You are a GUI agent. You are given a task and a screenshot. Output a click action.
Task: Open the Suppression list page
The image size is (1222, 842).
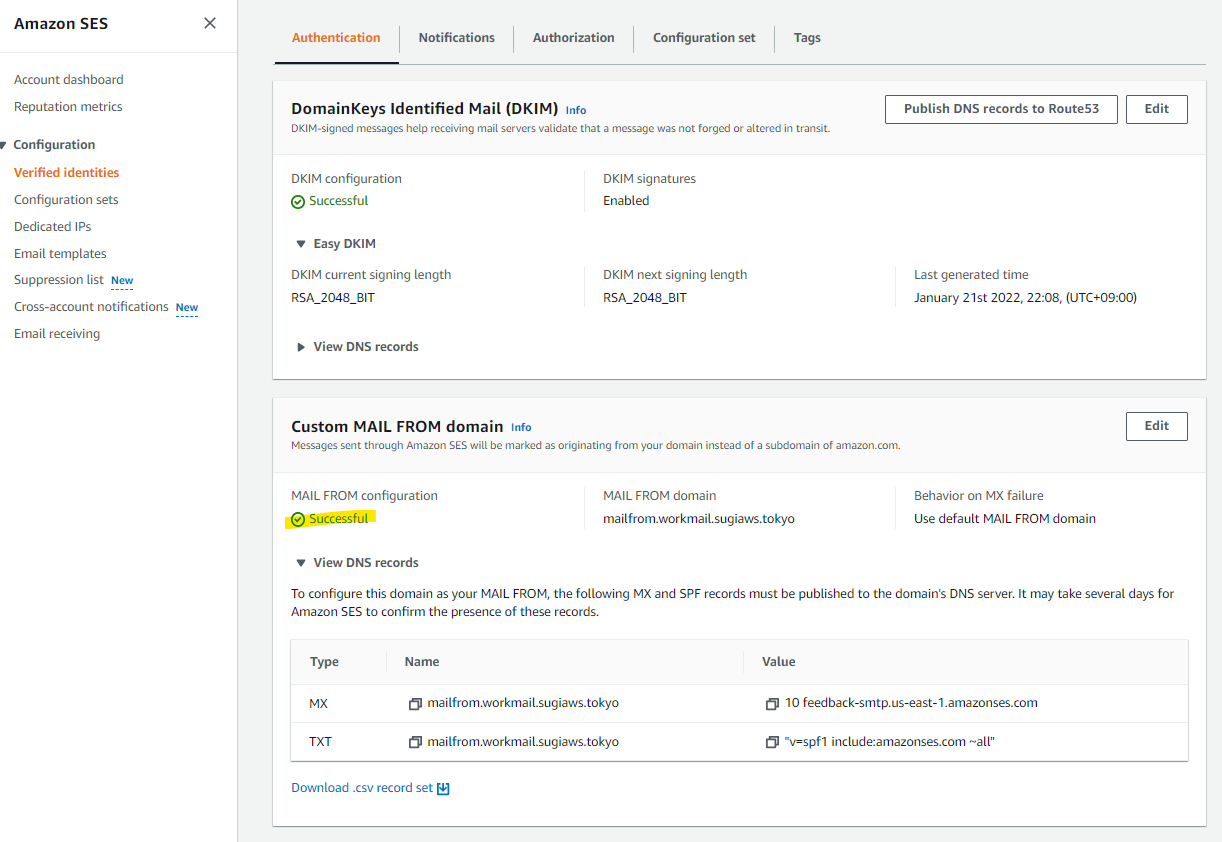point(59,280)
